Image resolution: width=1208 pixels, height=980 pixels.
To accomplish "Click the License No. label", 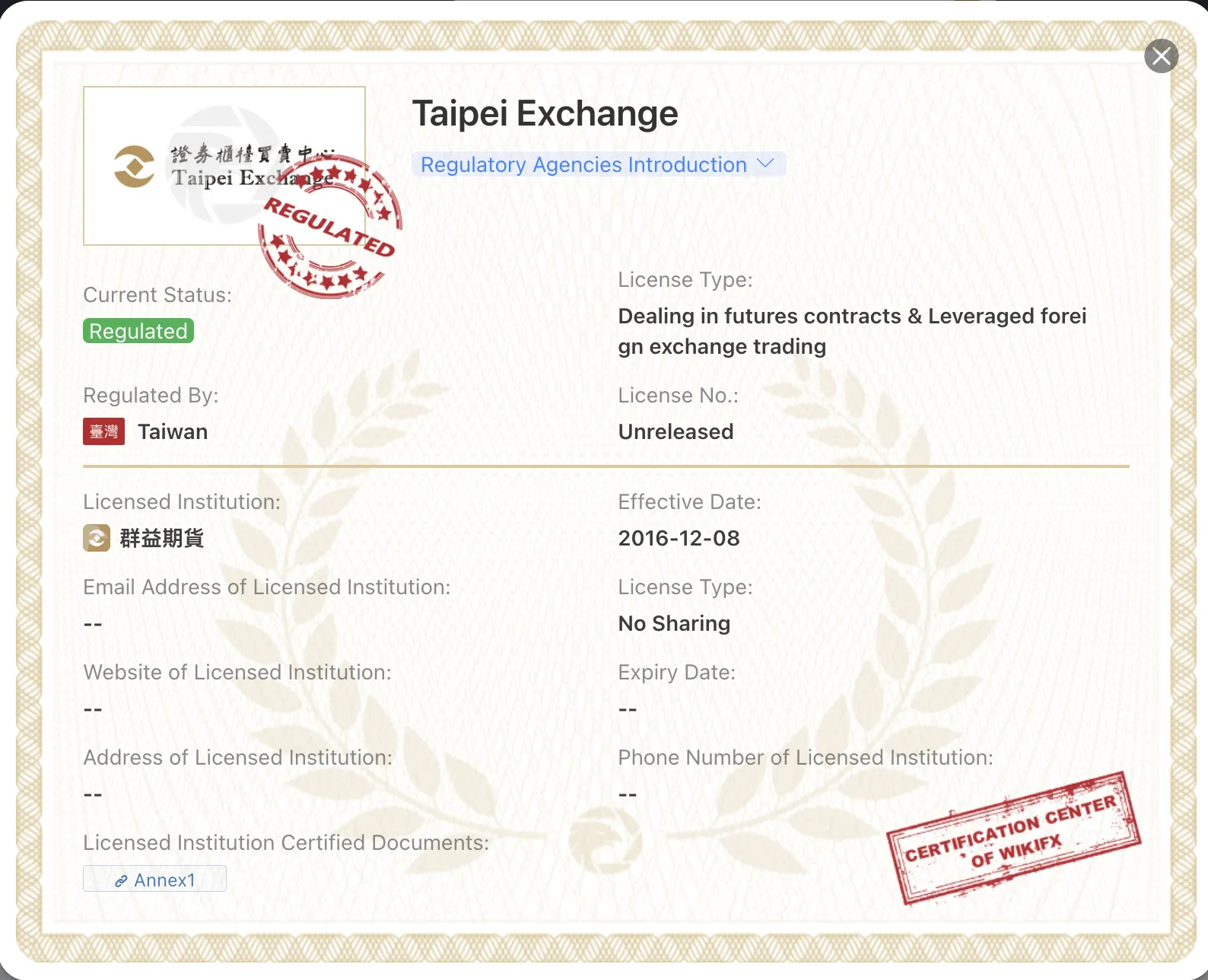I will (x=678, y=395).
